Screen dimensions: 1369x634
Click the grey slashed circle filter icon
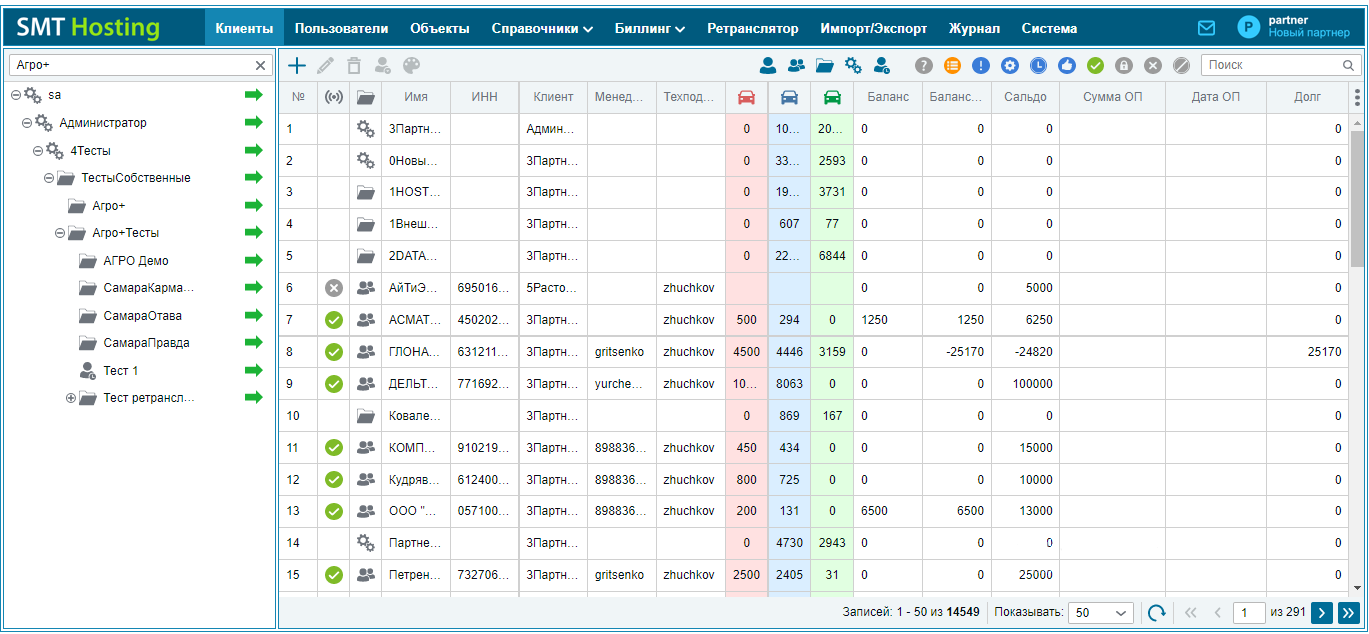1181,65
